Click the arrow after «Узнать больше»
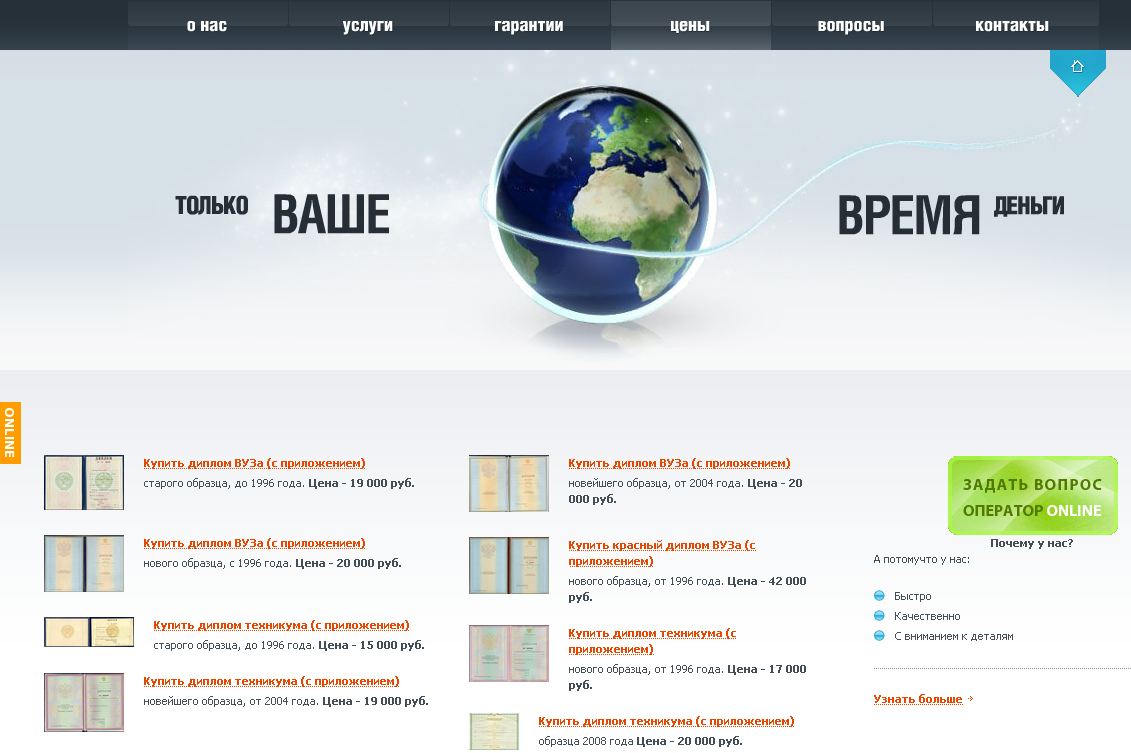Viewport: 1131px width, 753px height. pyautogui.click(x=970, y=699)
